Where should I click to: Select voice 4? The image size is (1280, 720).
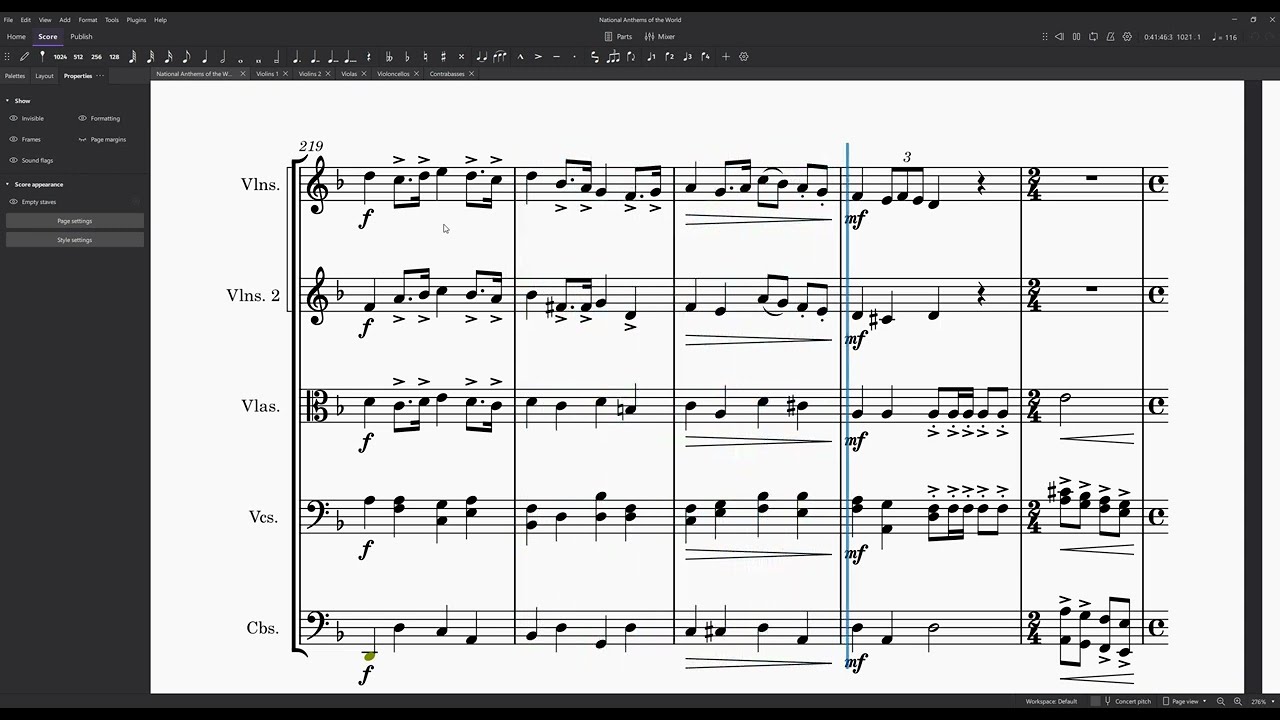click(x=706, y=57)
